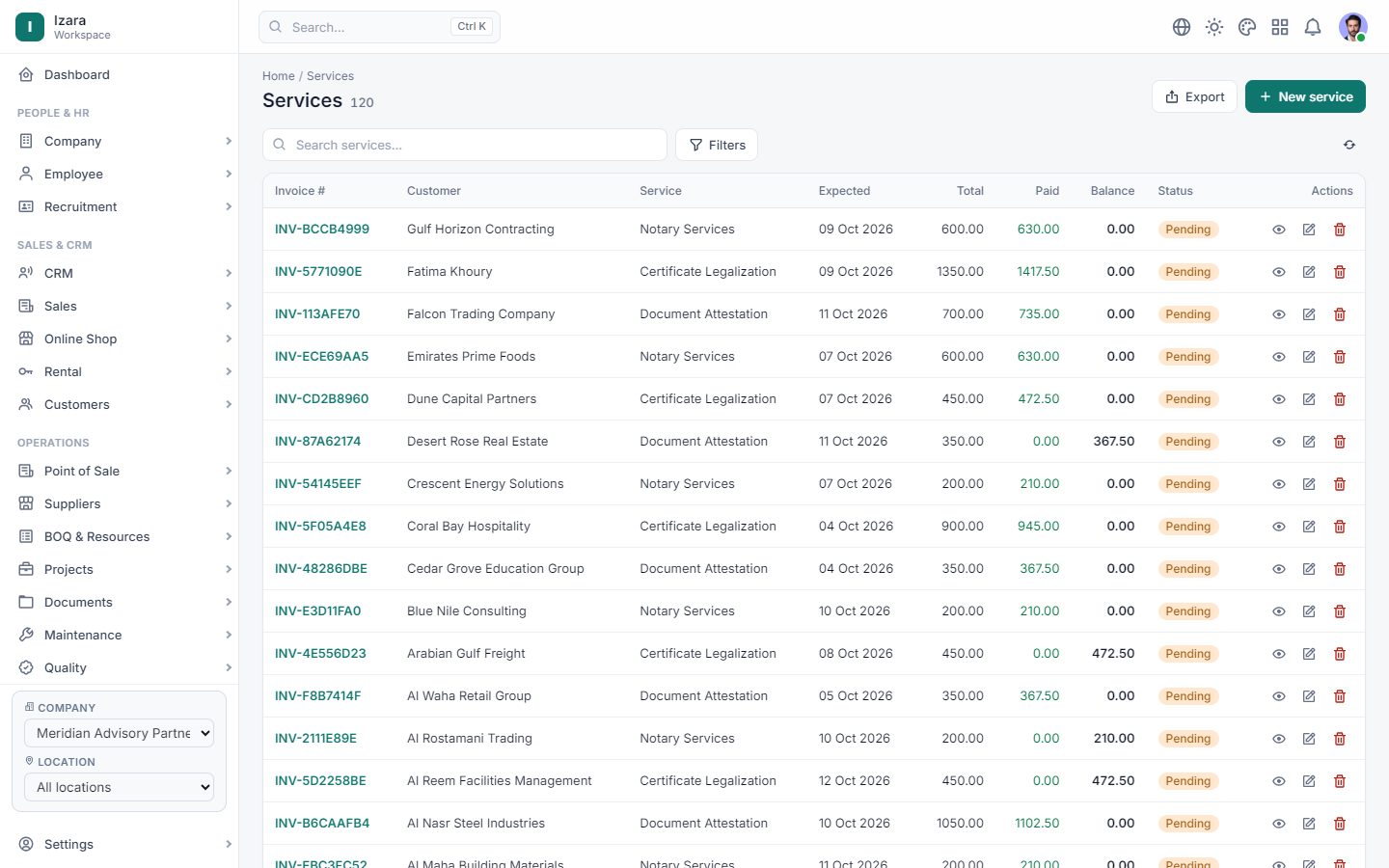The image size is (1389, 868).
Task: Open the Filters panel
Action: pos(717,145)
